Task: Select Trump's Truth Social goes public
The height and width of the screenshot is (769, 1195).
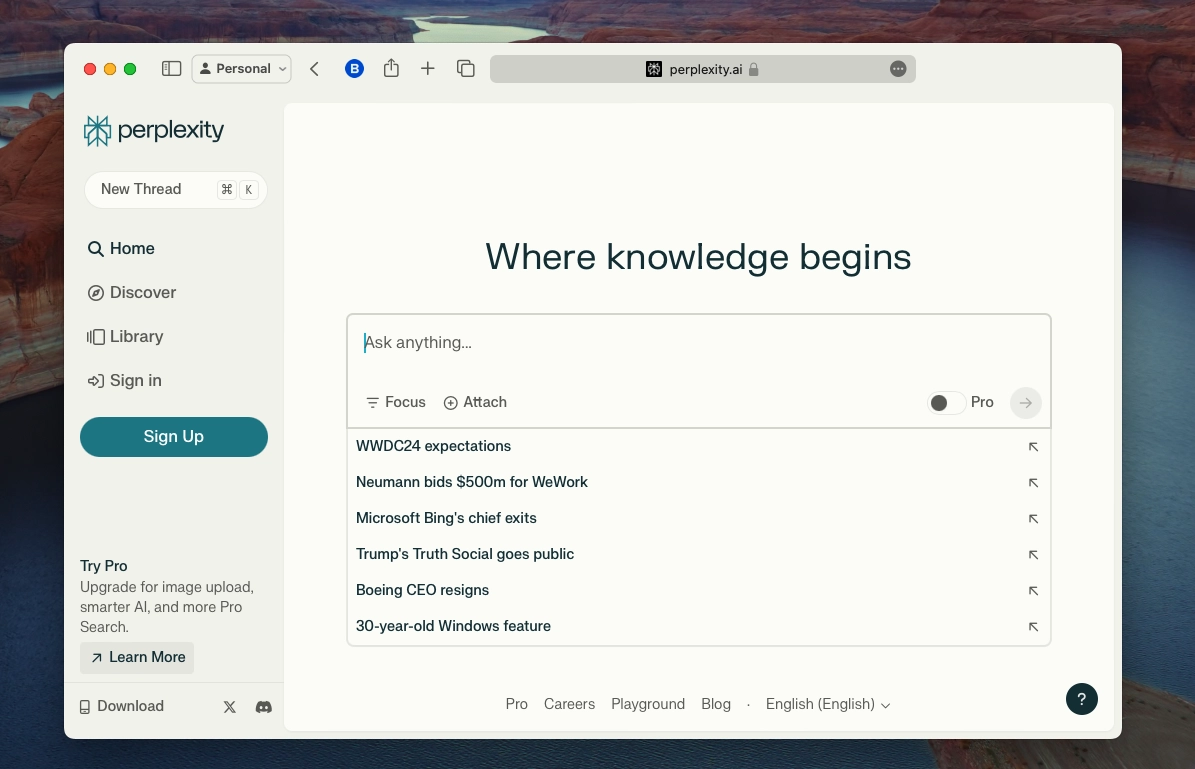Action: coord(699,554)
